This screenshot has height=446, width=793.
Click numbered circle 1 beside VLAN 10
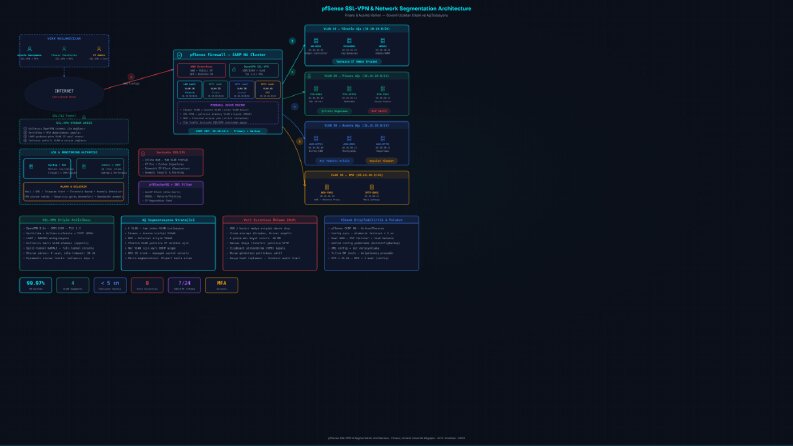(292, 41)
